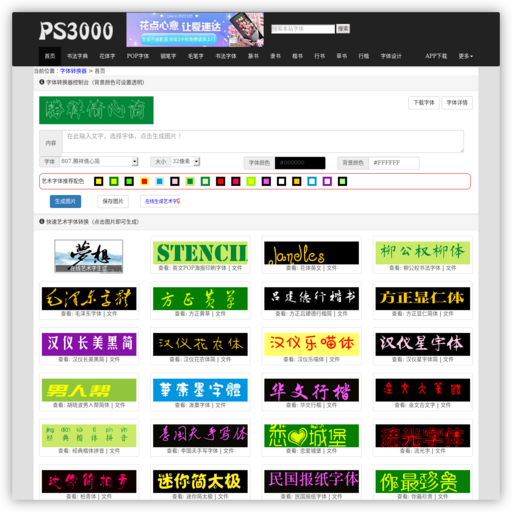Select the 方正显仁体 font sample
The width and height of the screenshot is (512, 512).
point(423,299)
